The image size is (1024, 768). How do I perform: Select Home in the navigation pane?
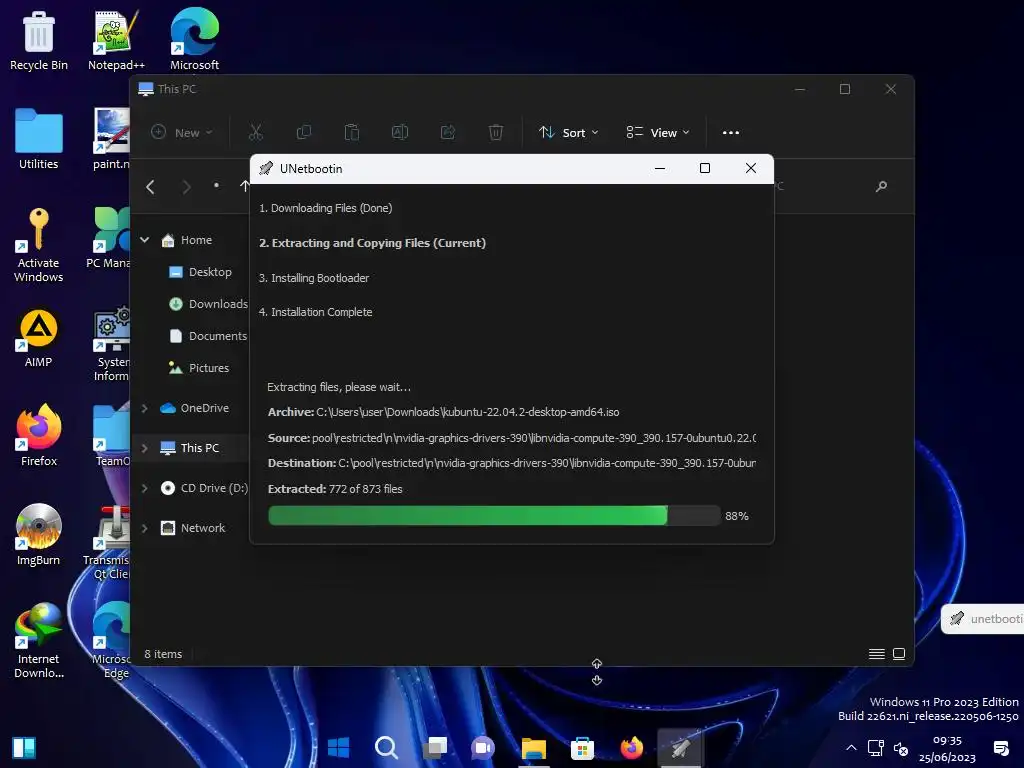click(187, 240)
